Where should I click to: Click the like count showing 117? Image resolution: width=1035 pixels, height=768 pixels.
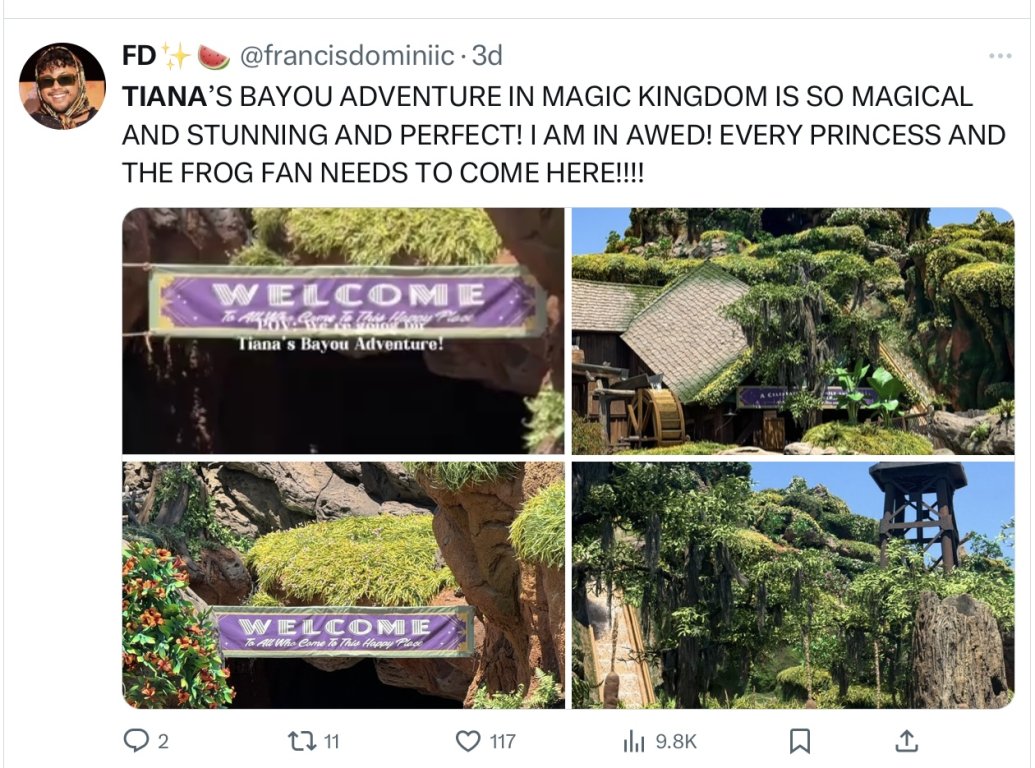[502, 741]
